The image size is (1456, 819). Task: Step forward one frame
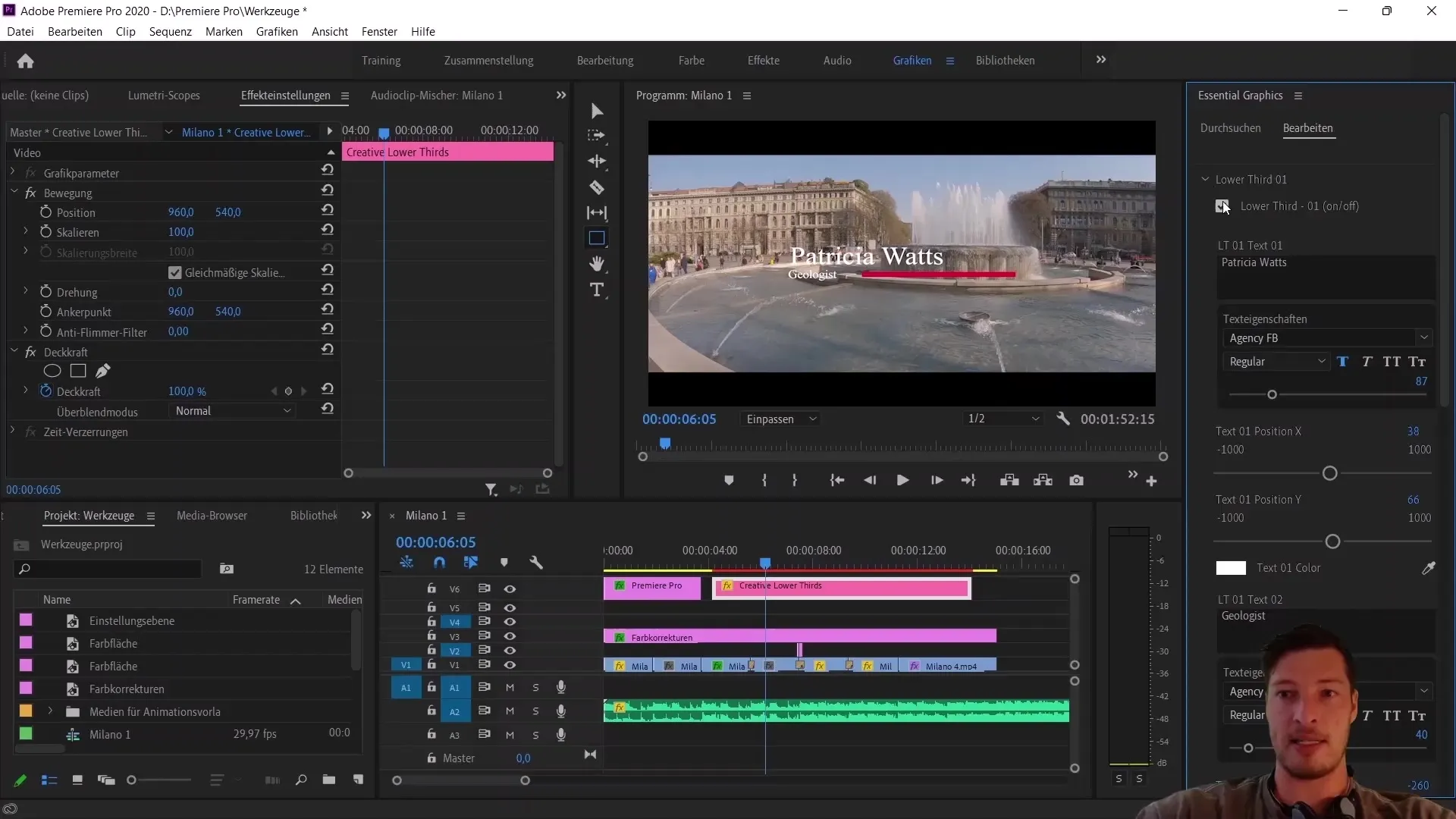pyautogui.click(x=937, y=480)
